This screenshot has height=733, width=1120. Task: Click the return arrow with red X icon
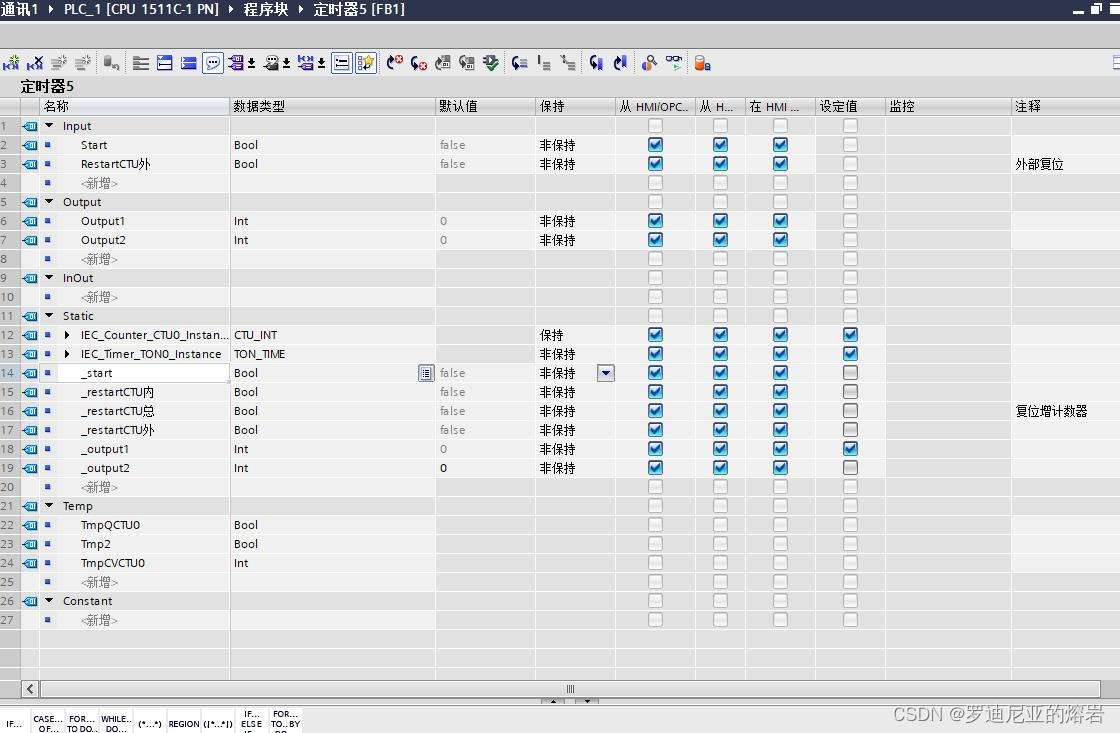[419, 63]
